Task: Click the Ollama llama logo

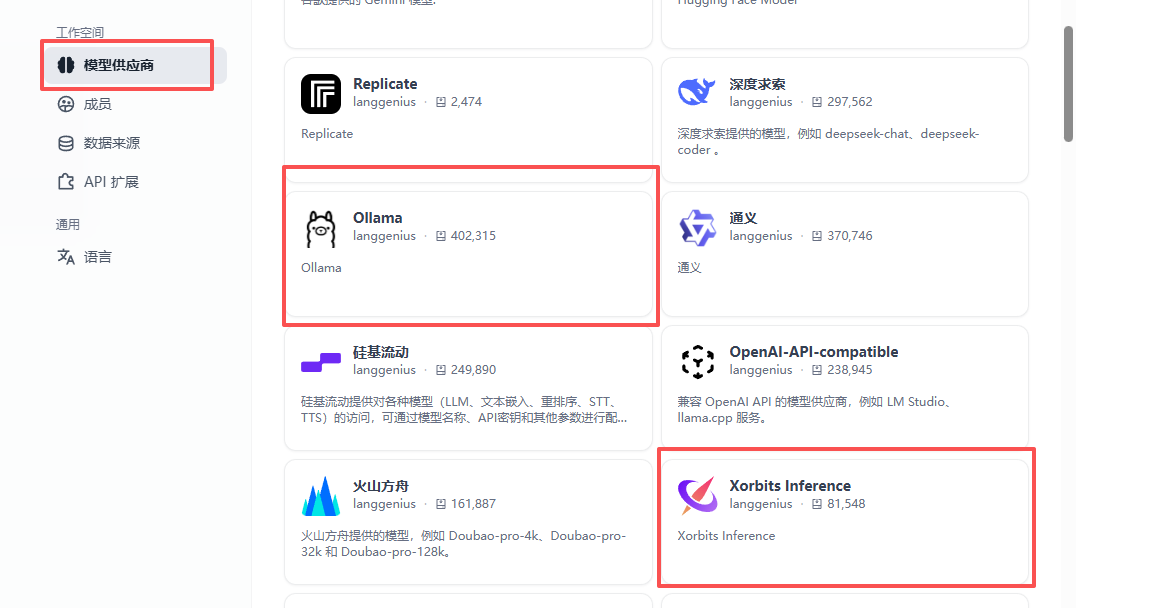Action: (x=321, y=228)
